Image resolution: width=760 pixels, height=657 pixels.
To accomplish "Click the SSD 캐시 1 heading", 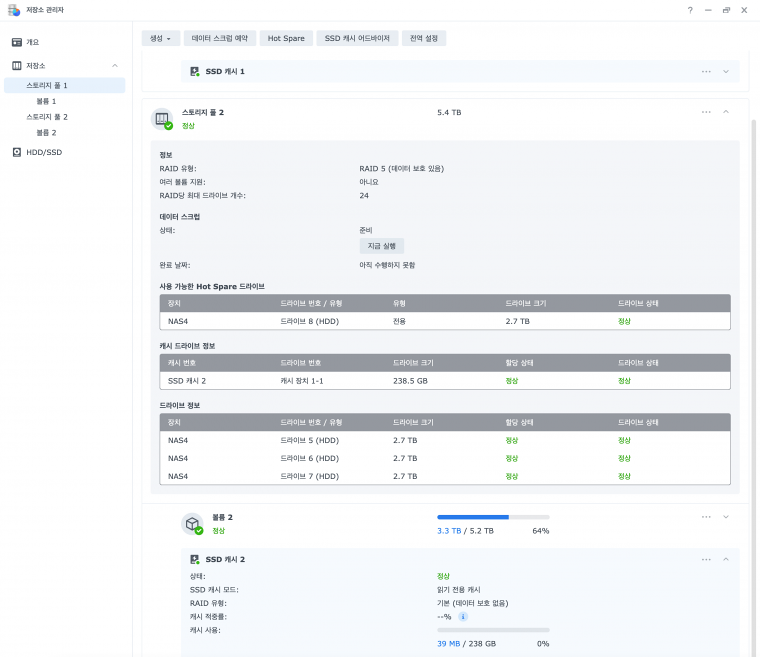I will [225, 72].
